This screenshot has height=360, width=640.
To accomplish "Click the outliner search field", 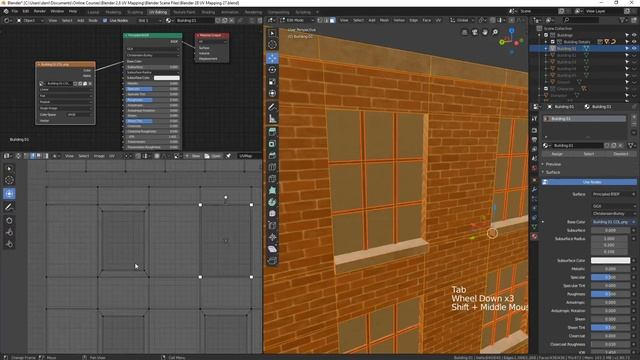I will coord(582,20).
